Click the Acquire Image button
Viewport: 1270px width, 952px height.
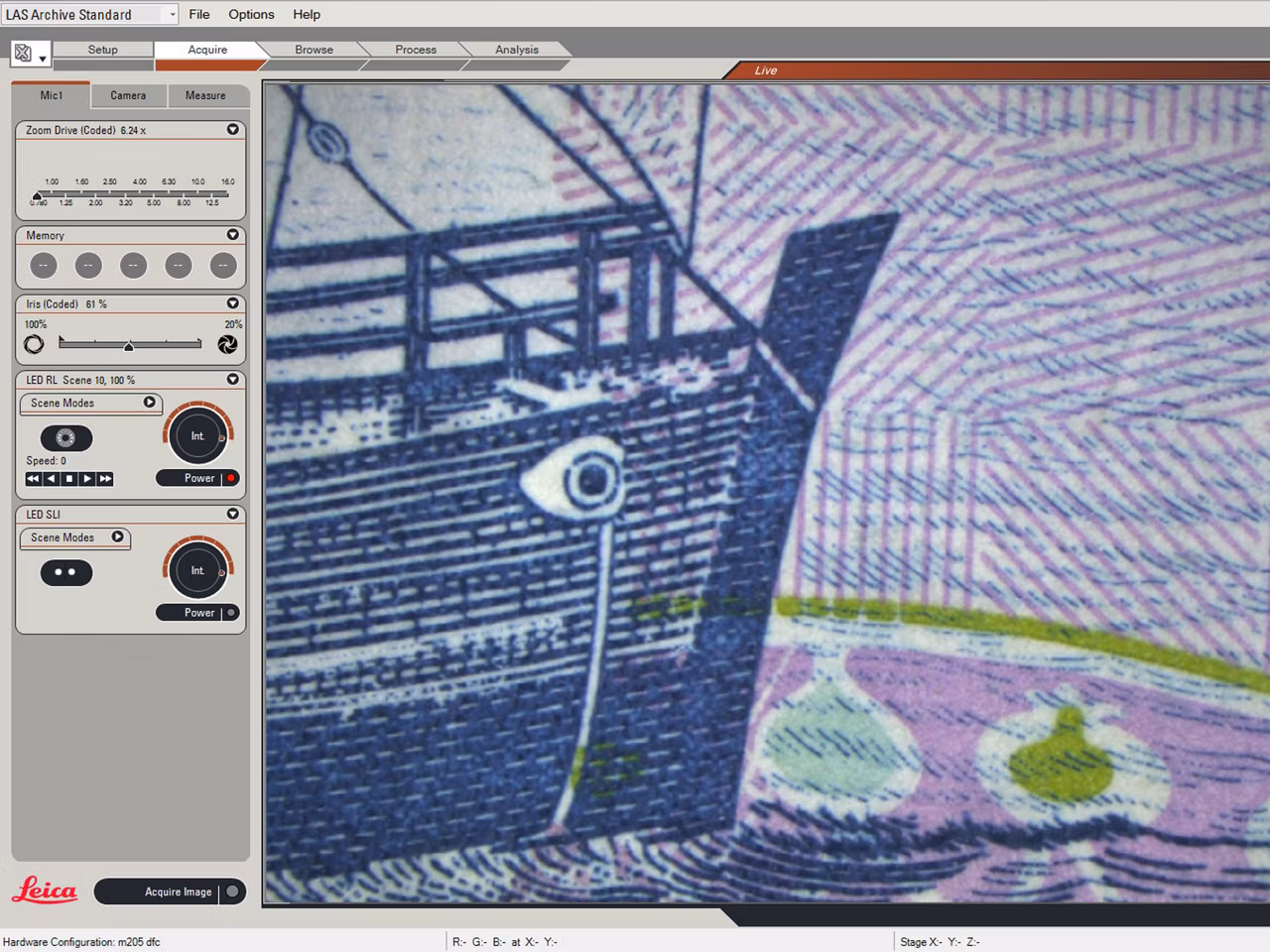[169, 892]
